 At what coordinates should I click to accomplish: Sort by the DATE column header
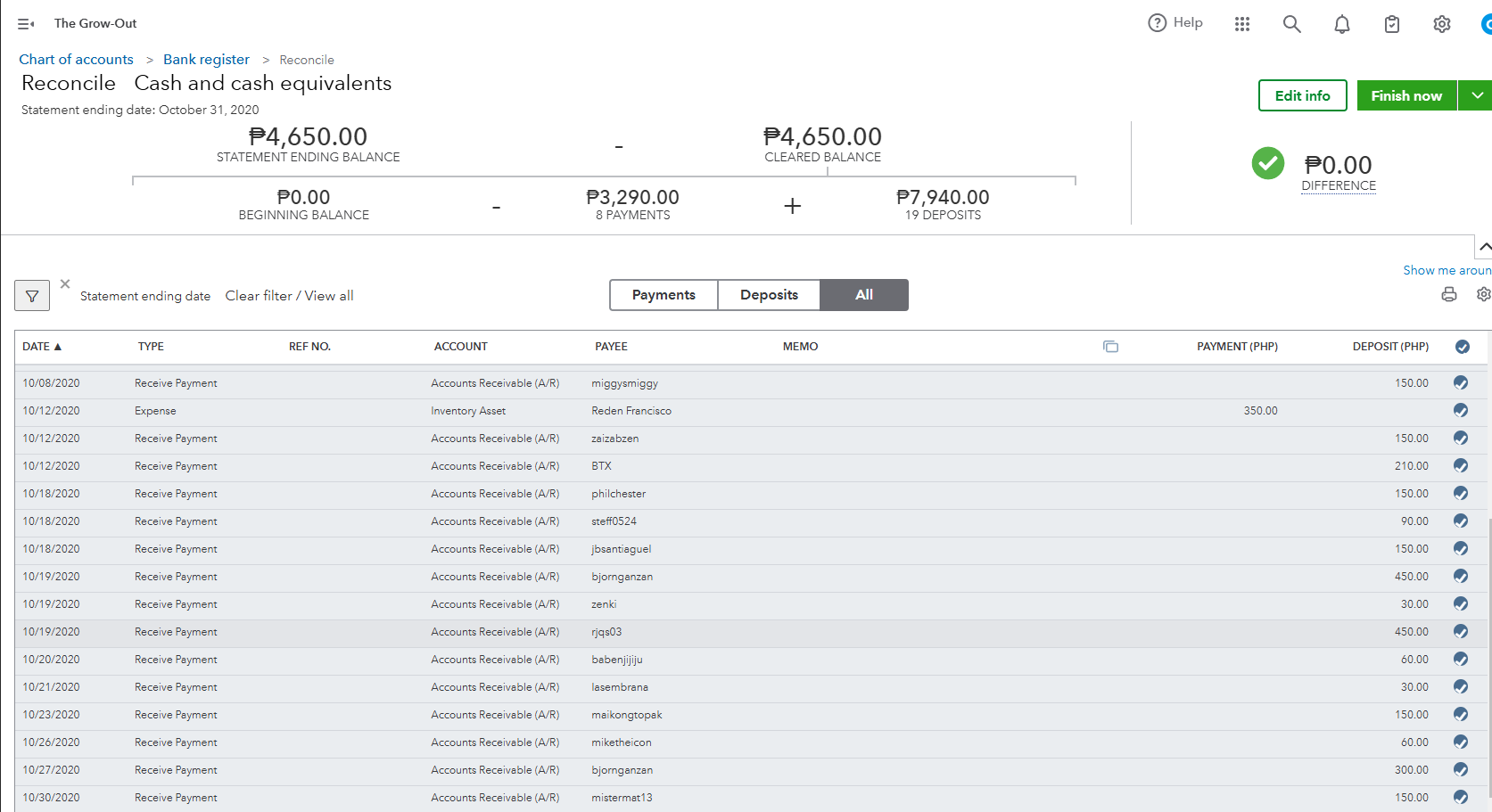pos(42,347)
